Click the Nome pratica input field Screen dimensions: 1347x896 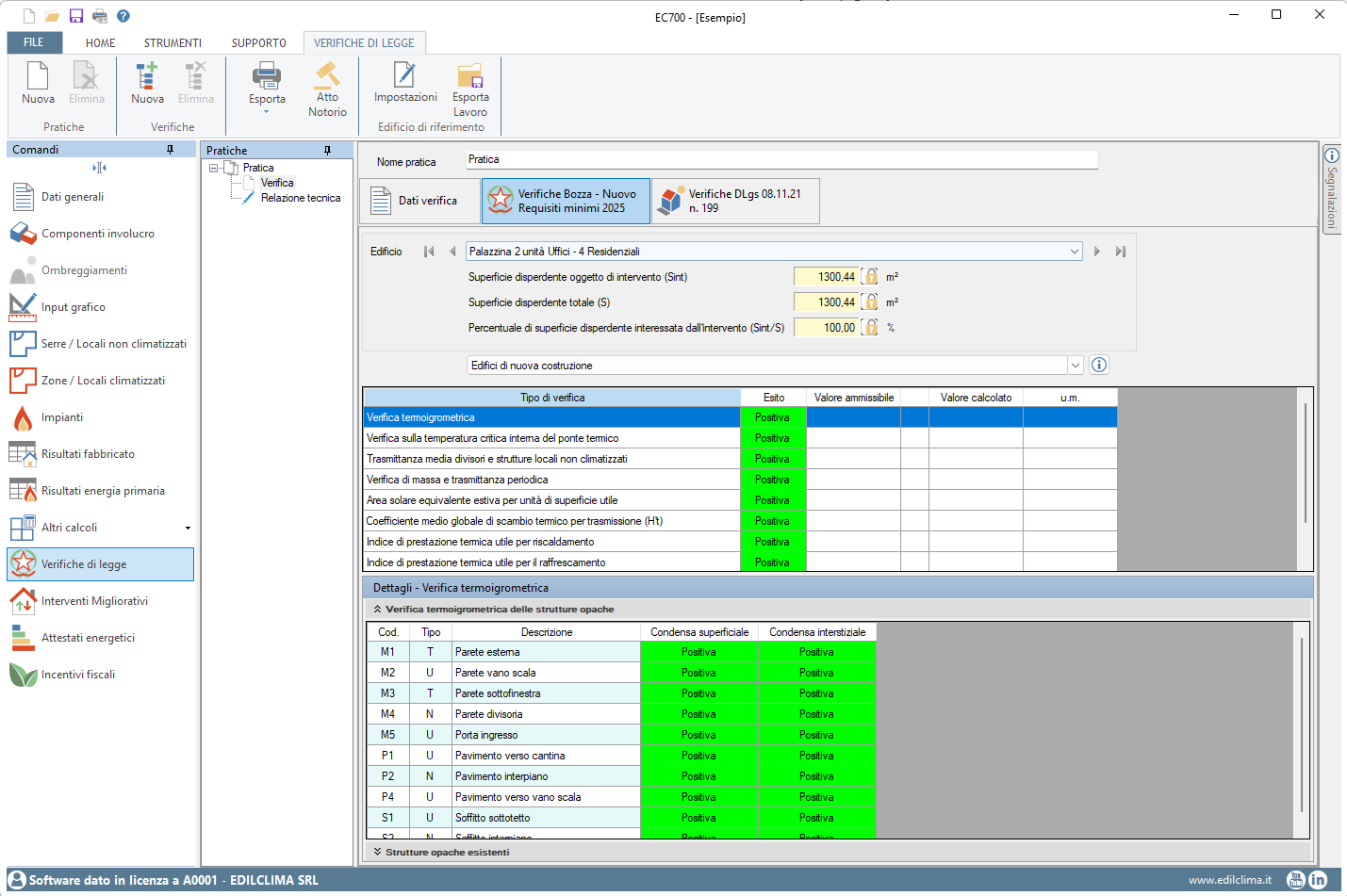[x=781, y=159]
